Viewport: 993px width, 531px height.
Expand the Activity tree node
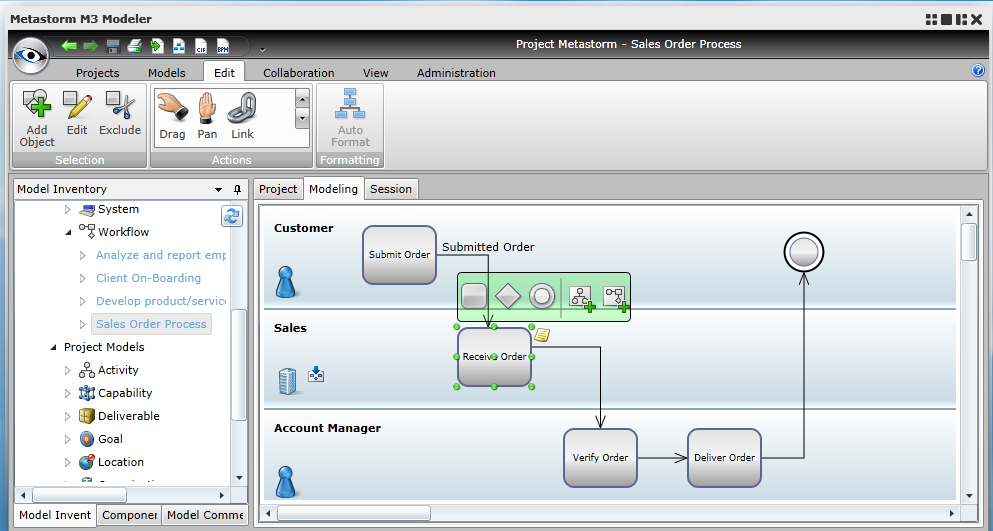(68, 370)
